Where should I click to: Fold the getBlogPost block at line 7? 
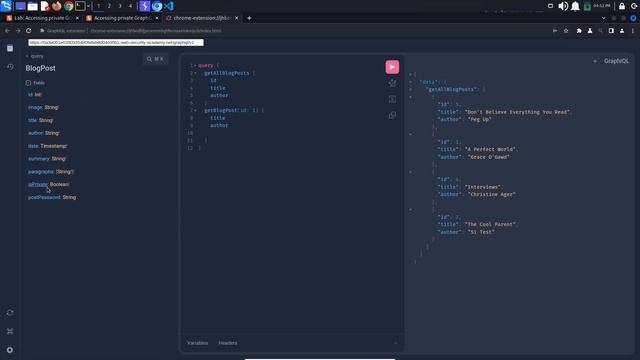tap(195, 110)
